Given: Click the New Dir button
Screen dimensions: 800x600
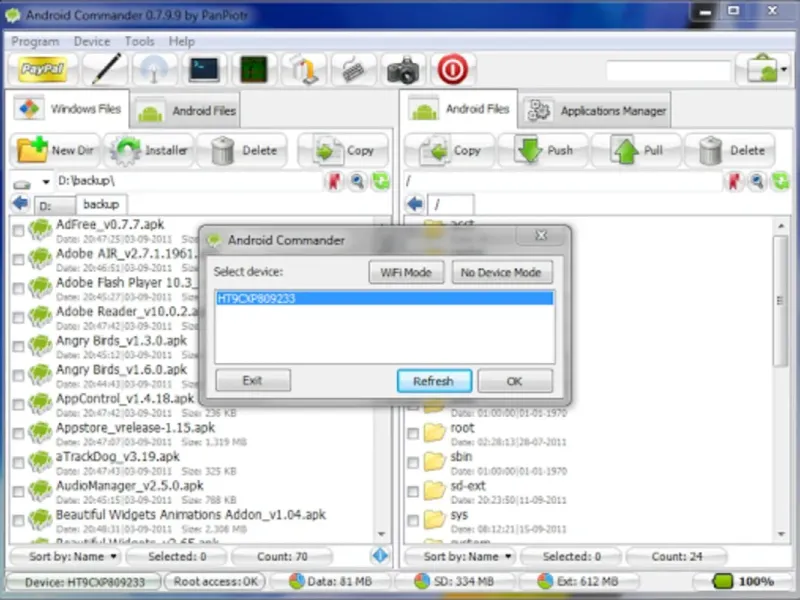Looking at the screenshot, I should pyautogui.click(x=55, y=151).
